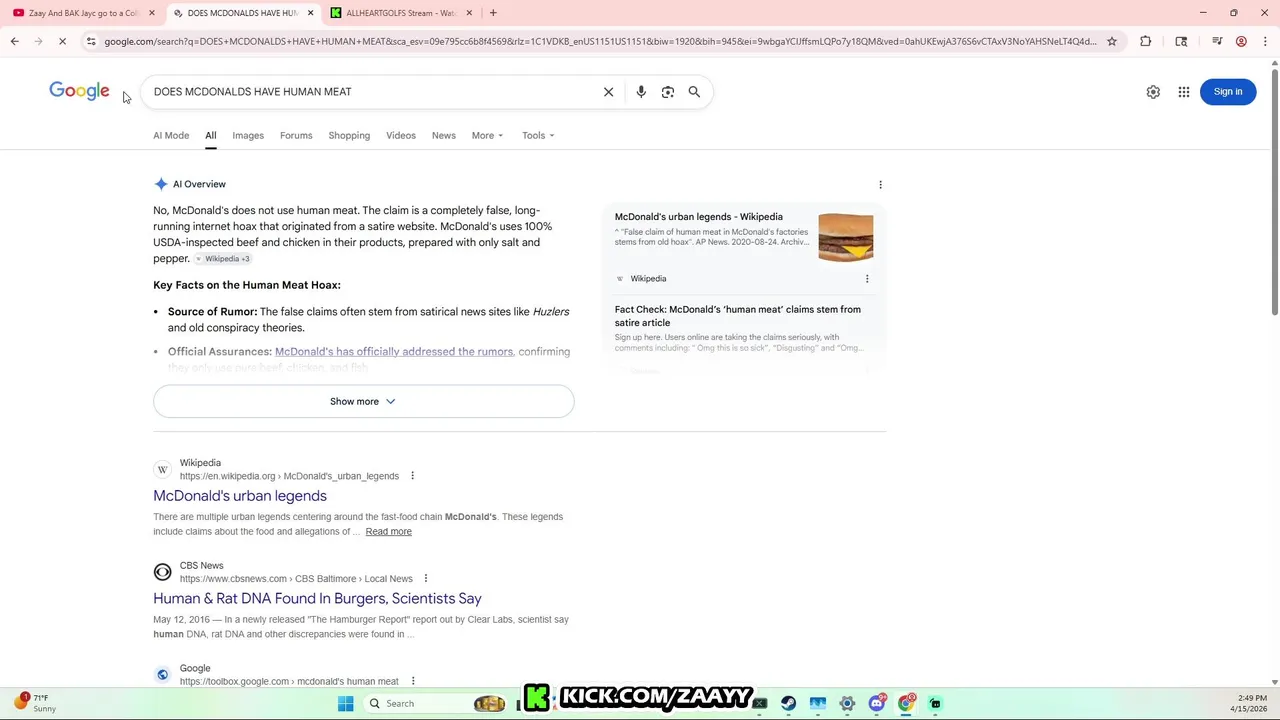The image size is (1280, 720).
Task: Select the AI Mode tab
Action: point(171,136)
